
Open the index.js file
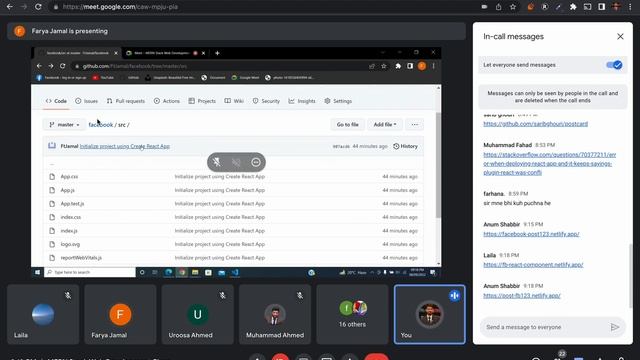[x=69, y=231]
